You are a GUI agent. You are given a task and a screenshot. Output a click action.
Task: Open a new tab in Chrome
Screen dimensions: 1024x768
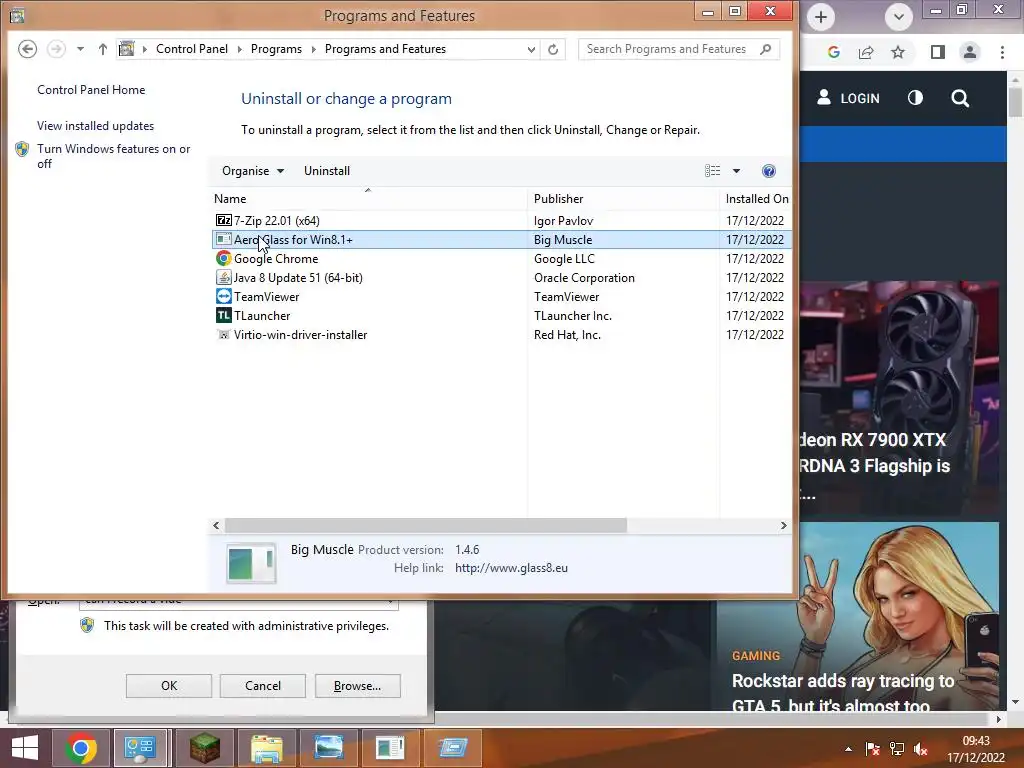point(821,17)
